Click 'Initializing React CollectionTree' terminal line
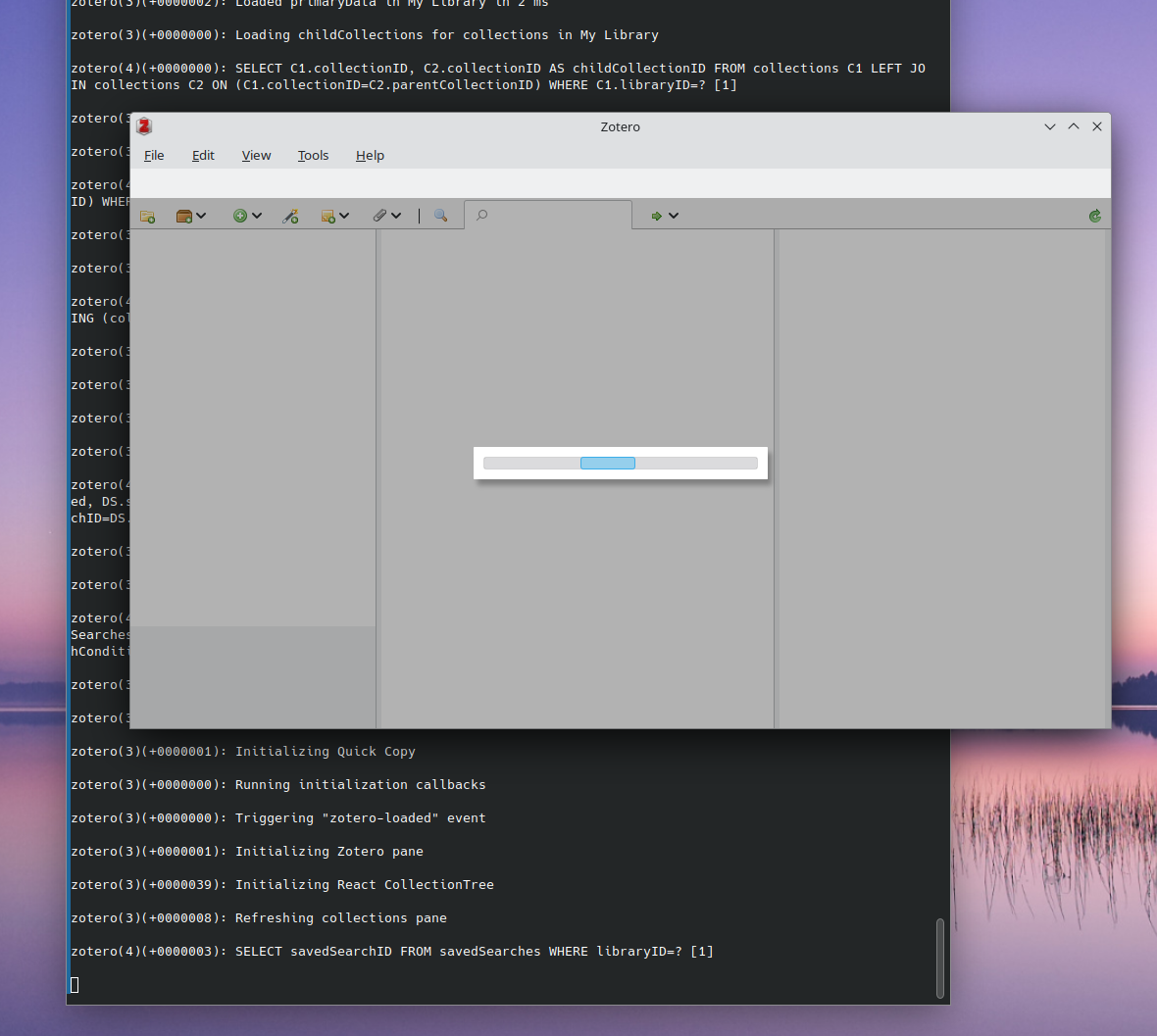This screenshot has height=1036, width=1157. pyautogui.click(x=365, y=884)
